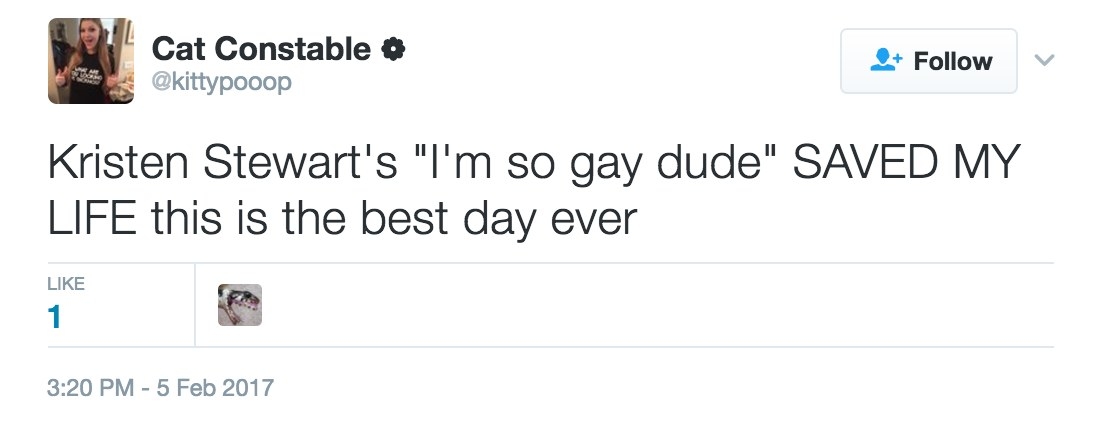Click the black shirt in the profile picture
Image resolution: width=1100 pixels, height=432 pixels.
click(x=90, y=84)
